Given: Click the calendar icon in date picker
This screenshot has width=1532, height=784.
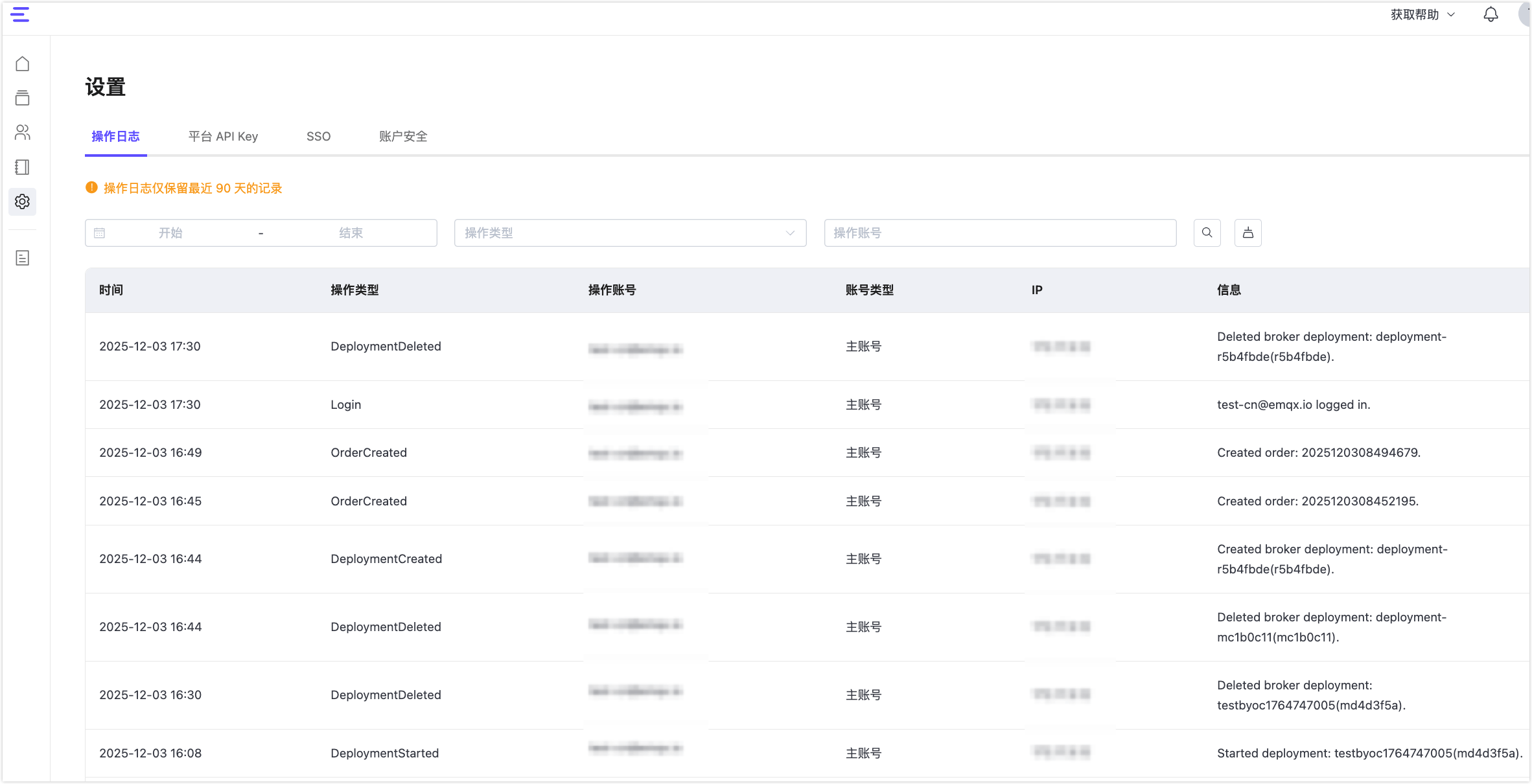Looking at the screenshot, I should (100, 233).
